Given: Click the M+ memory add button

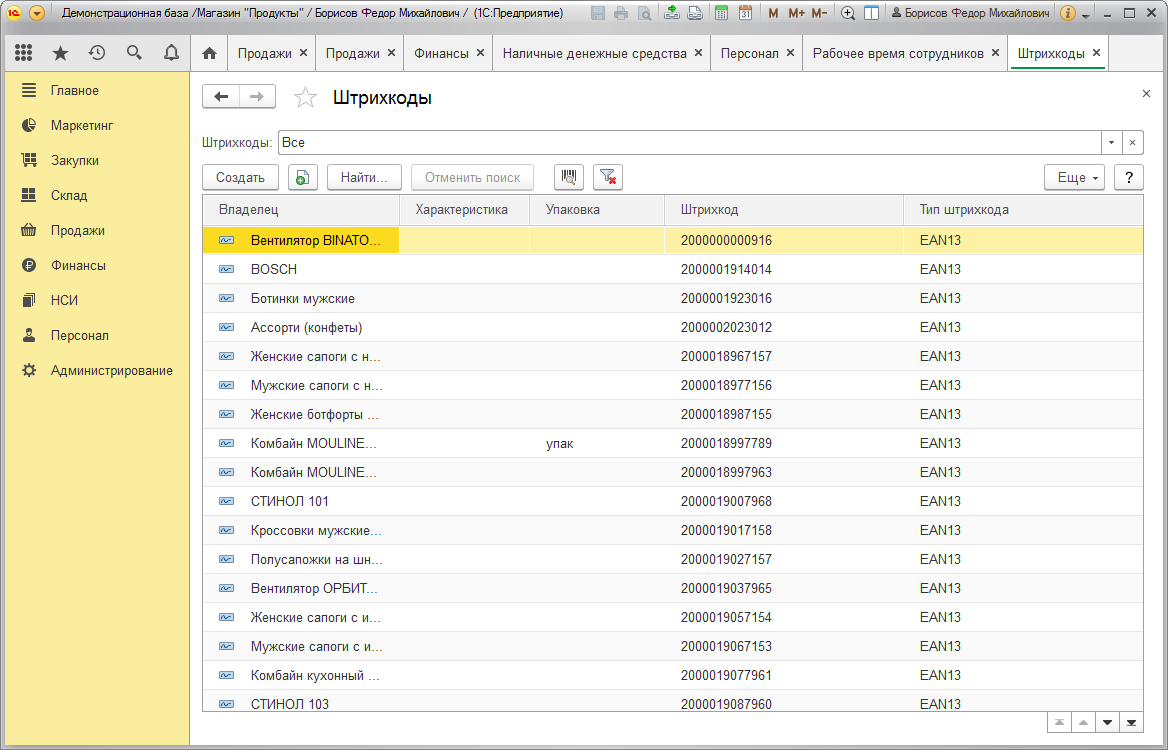Looking at the screenshot, I should click(796, 13).
